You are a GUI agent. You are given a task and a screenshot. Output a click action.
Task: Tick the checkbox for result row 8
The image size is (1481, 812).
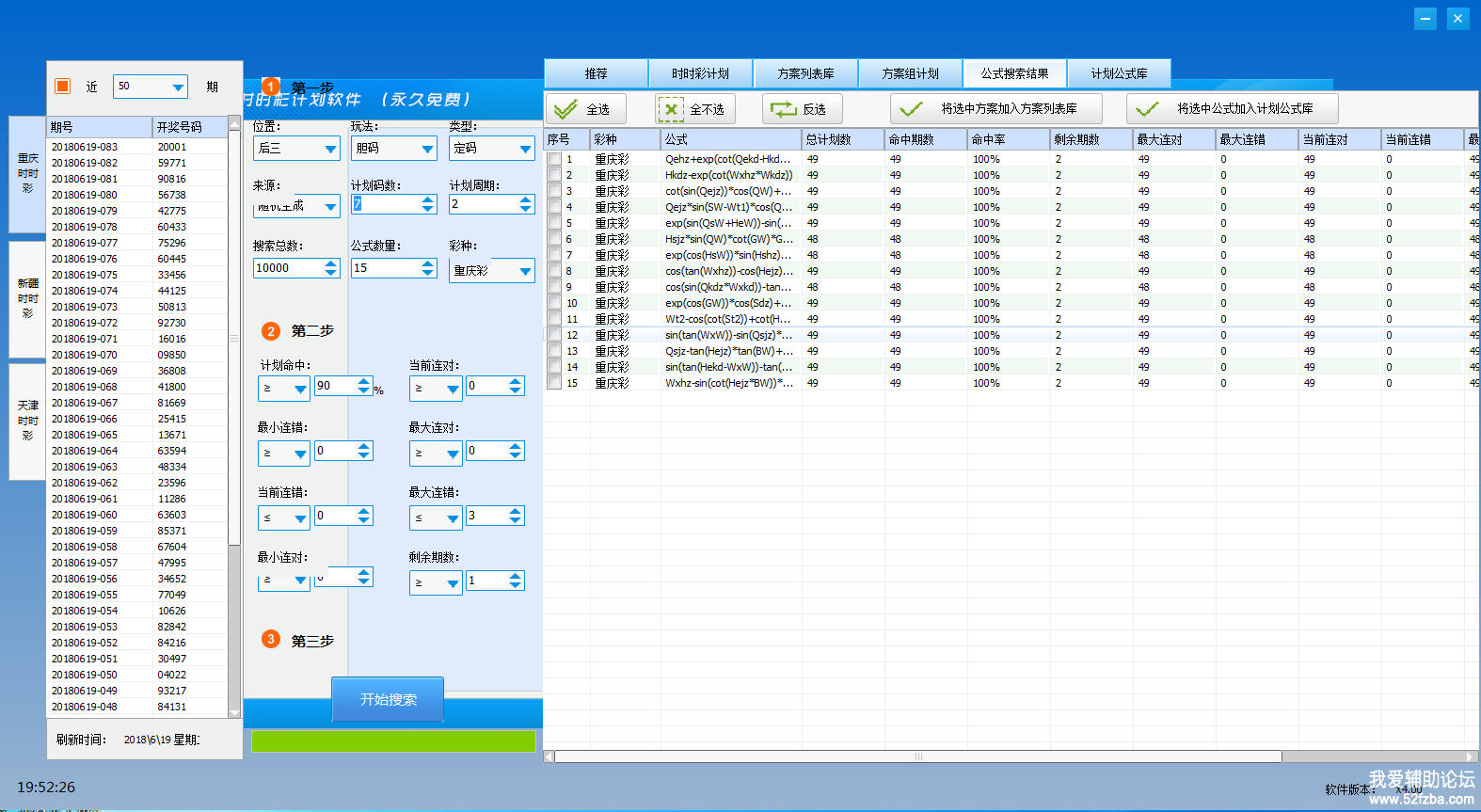[555, 272]
